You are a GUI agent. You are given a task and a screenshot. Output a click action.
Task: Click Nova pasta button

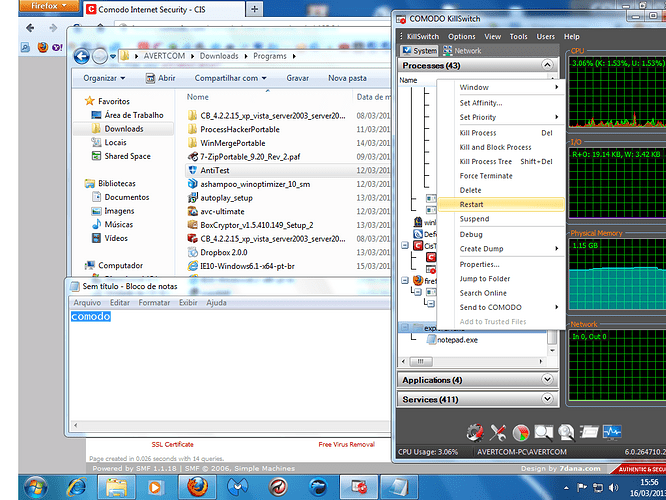[x=347, y=78]
